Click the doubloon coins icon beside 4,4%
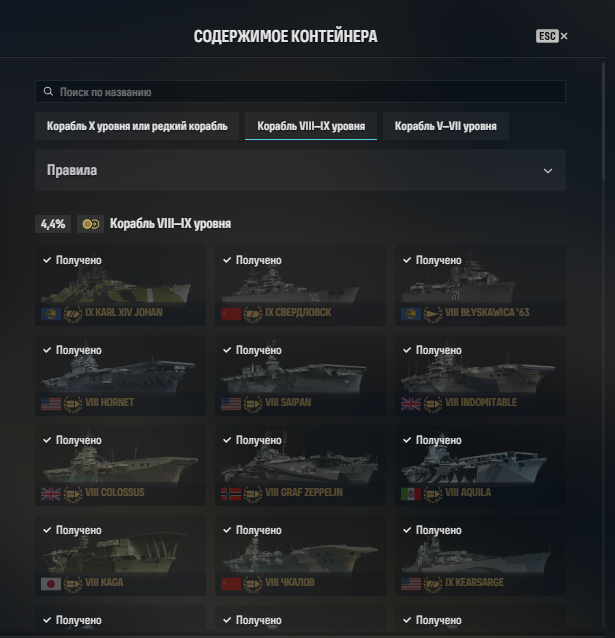The height and width of the screenshot is (638, 615). 90,224
